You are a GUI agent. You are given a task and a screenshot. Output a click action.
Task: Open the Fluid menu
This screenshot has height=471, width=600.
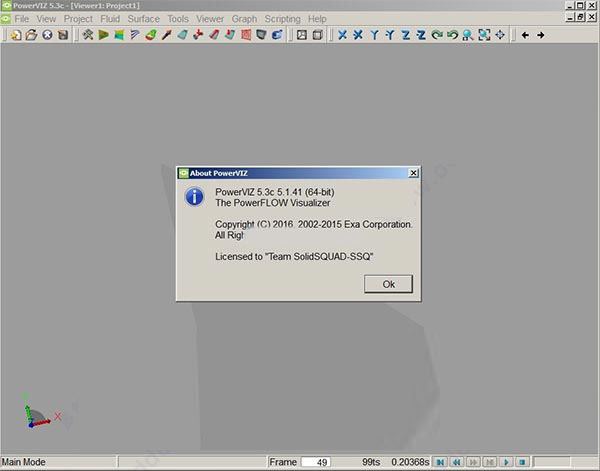point(110,19)
